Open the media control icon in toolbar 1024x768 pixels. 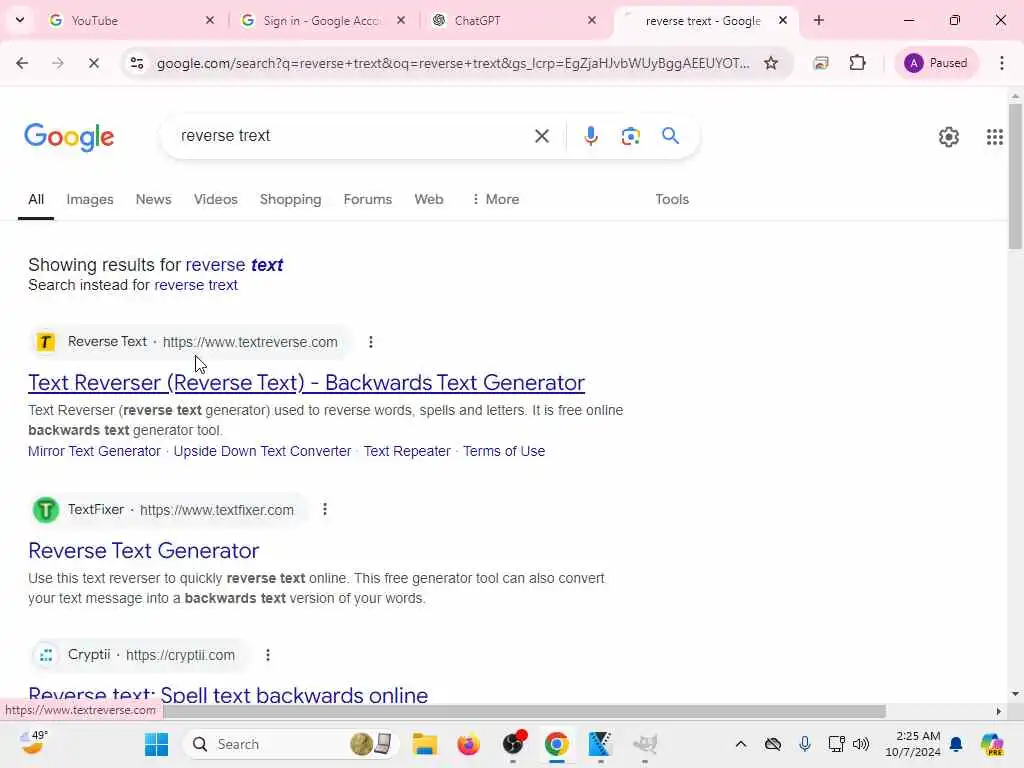tap(821, 63)
